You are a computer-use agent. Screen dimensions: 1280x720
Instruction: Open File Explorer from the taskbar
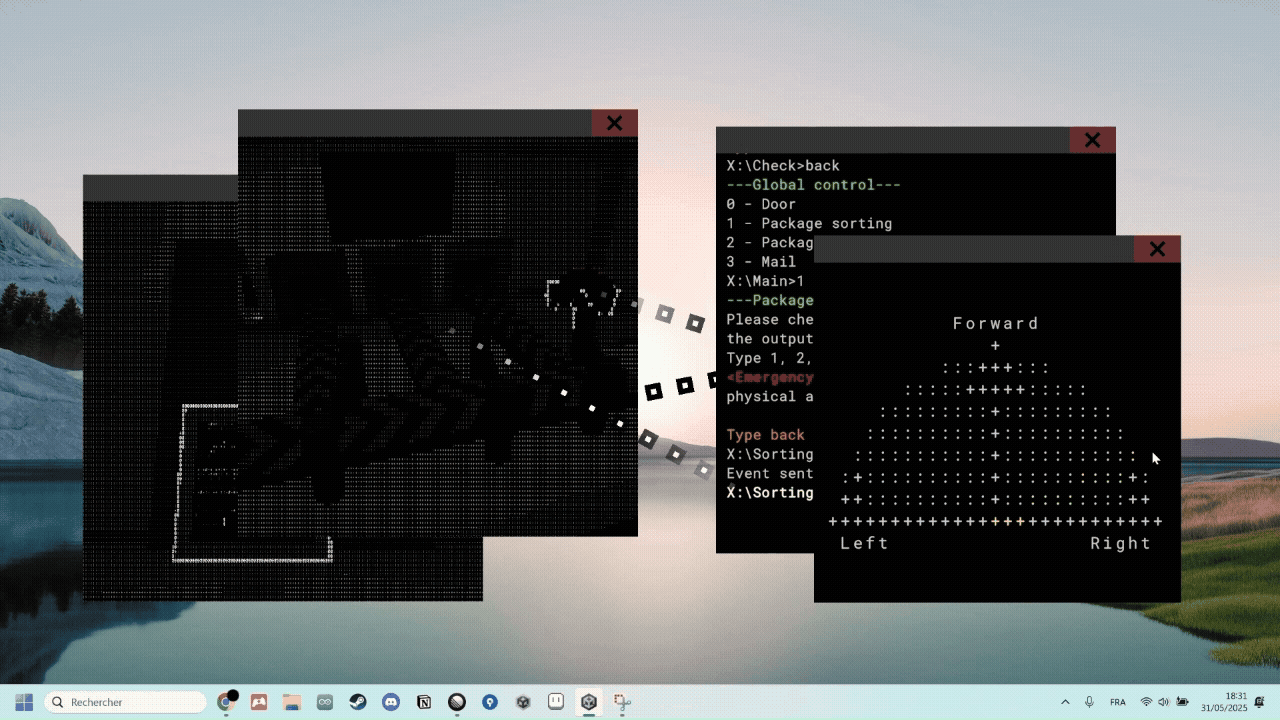291,702
